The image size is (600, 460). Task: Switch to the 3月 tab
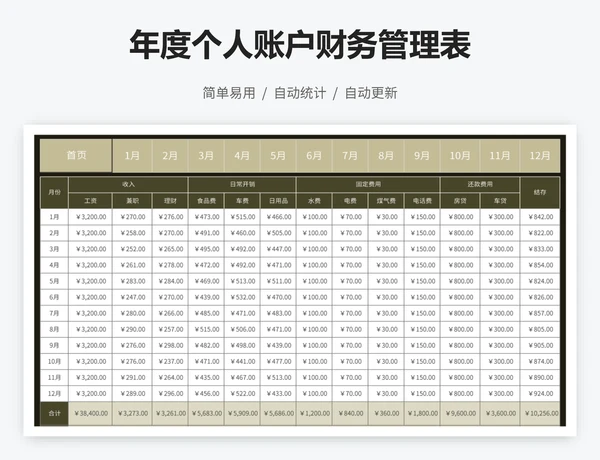click(206, 155)
